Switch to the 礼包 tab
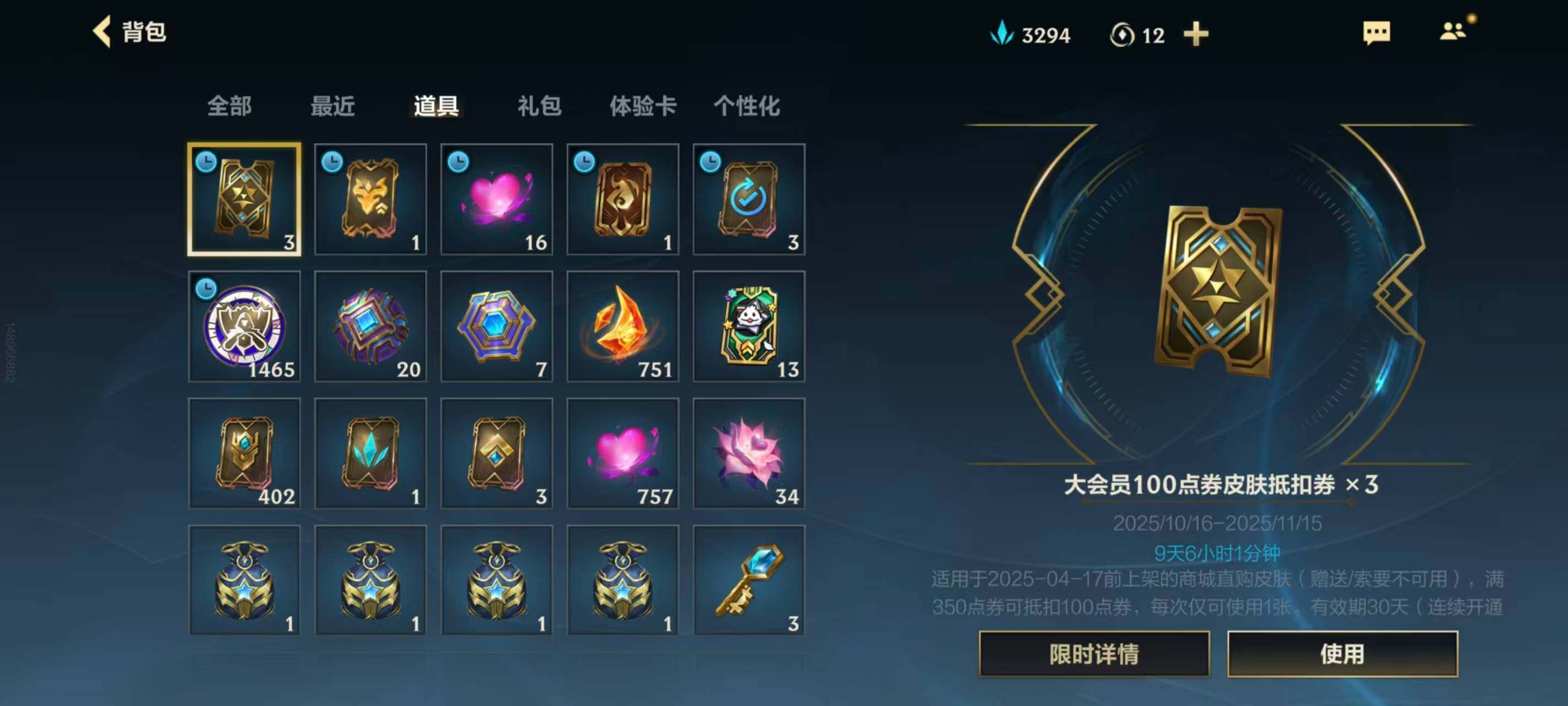This screenshot has width=1568, height=706. [539, 106]
